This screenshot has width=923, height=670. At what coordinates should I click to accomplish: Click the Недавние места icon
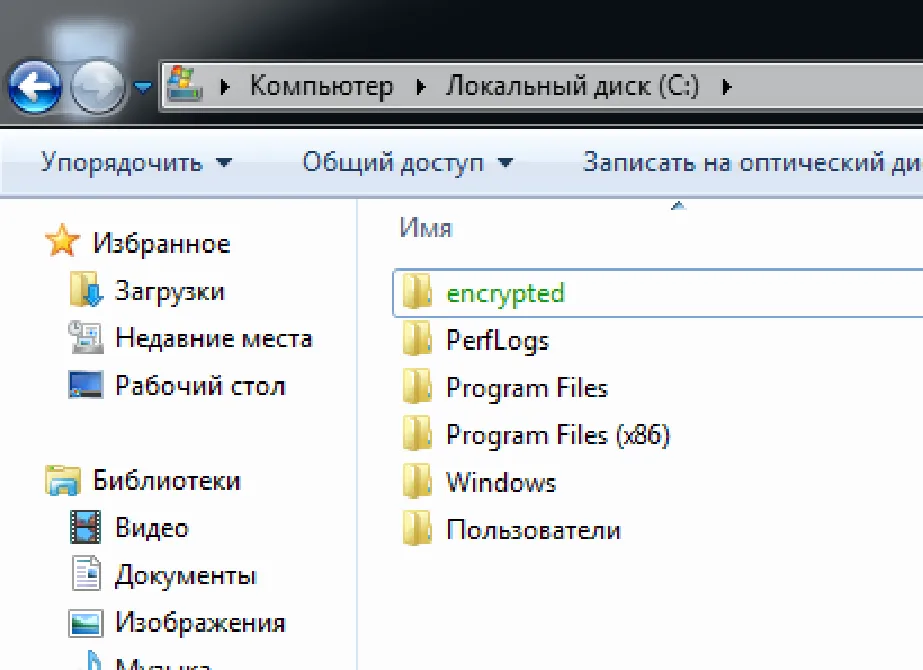coord(86,336)
